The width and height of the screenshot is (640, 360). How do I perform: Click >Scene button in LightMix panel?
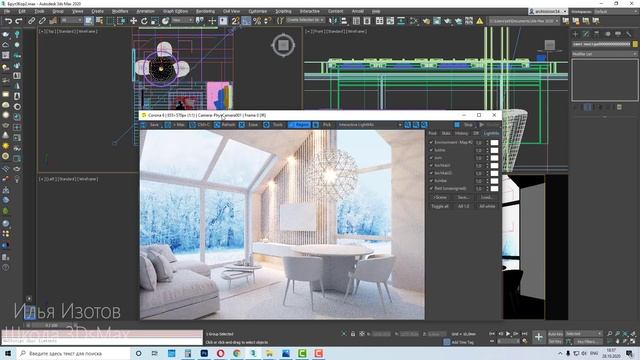pyautogui.click(x=440, y=198)
